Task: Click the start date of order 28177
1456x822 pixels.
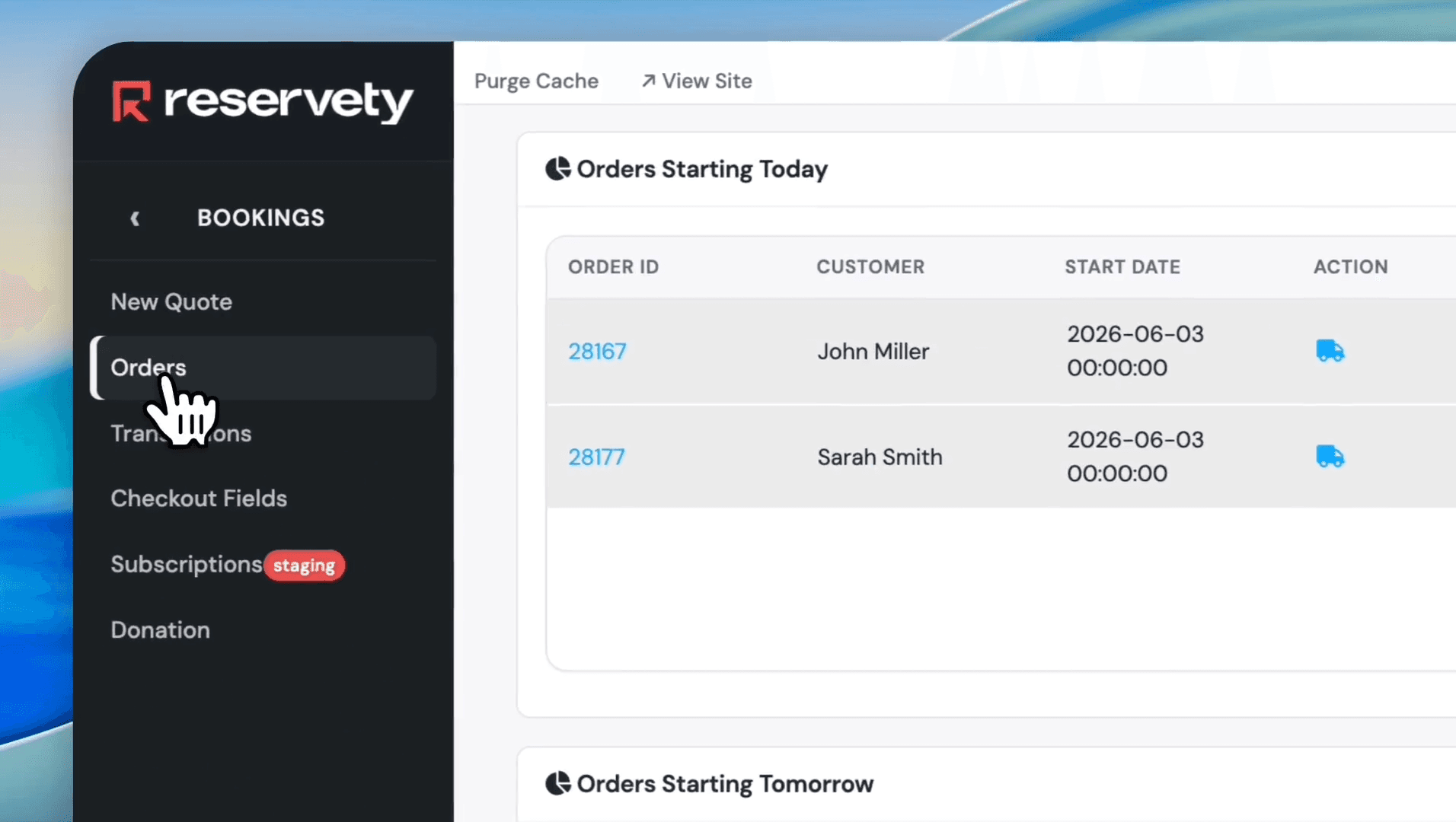Action: [1135, 457]
